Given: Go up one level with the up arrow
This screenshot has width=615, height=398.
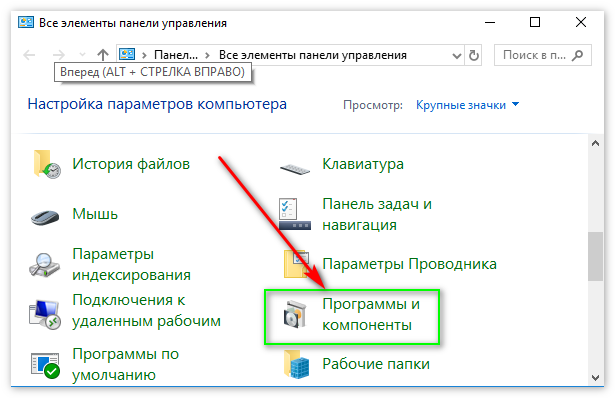Looking at the screenshot, I should click(x=103, y=55).
